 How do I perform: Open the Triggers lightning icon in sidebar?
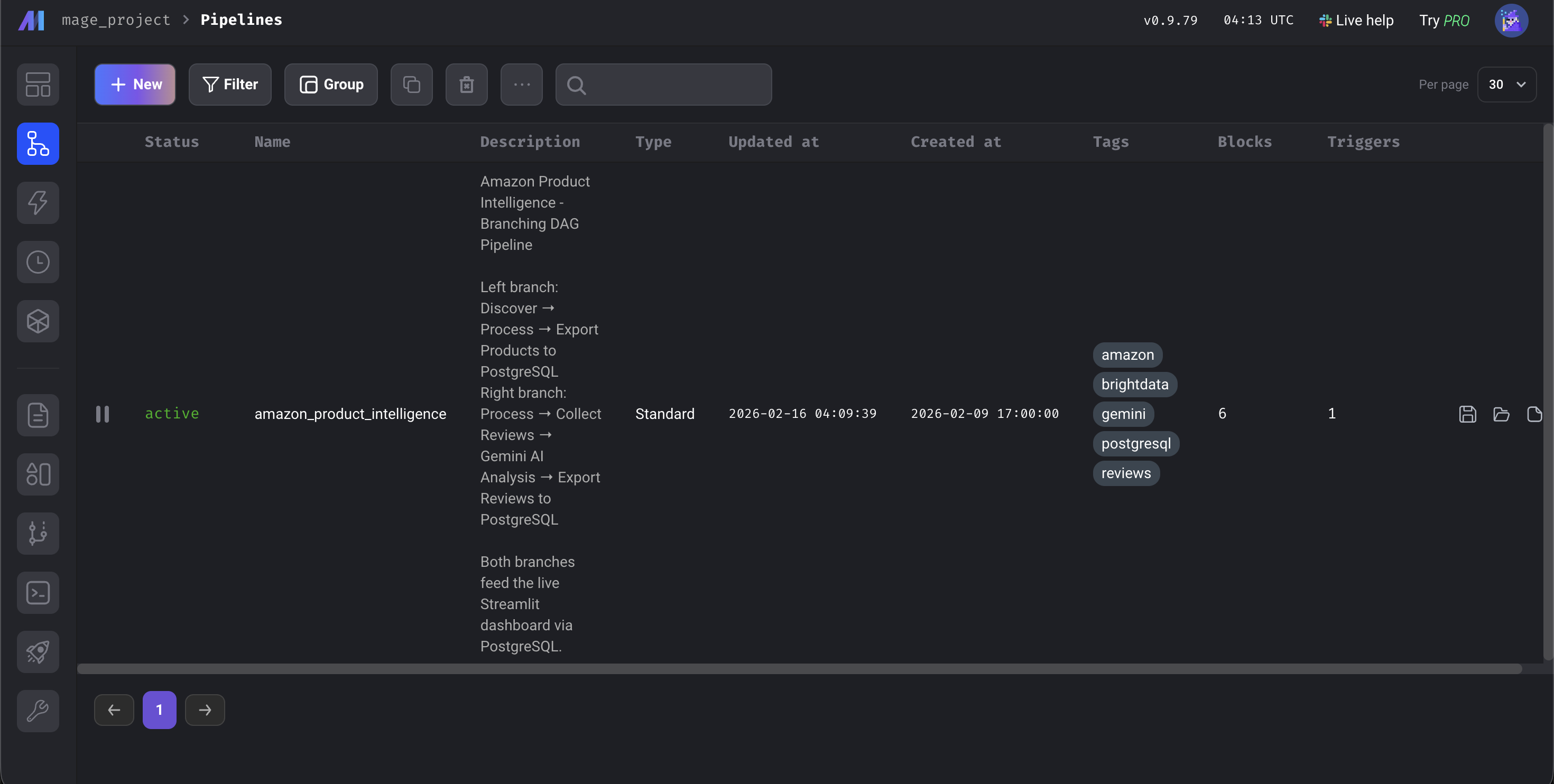click(38, 203)
